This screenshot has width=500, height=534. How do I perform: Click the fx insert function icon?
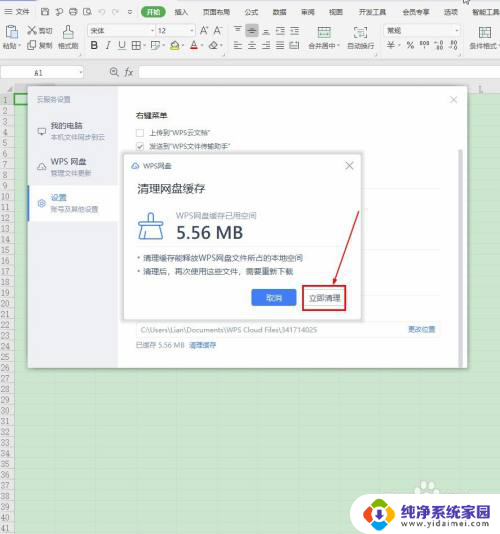click(x=128, y=72)
